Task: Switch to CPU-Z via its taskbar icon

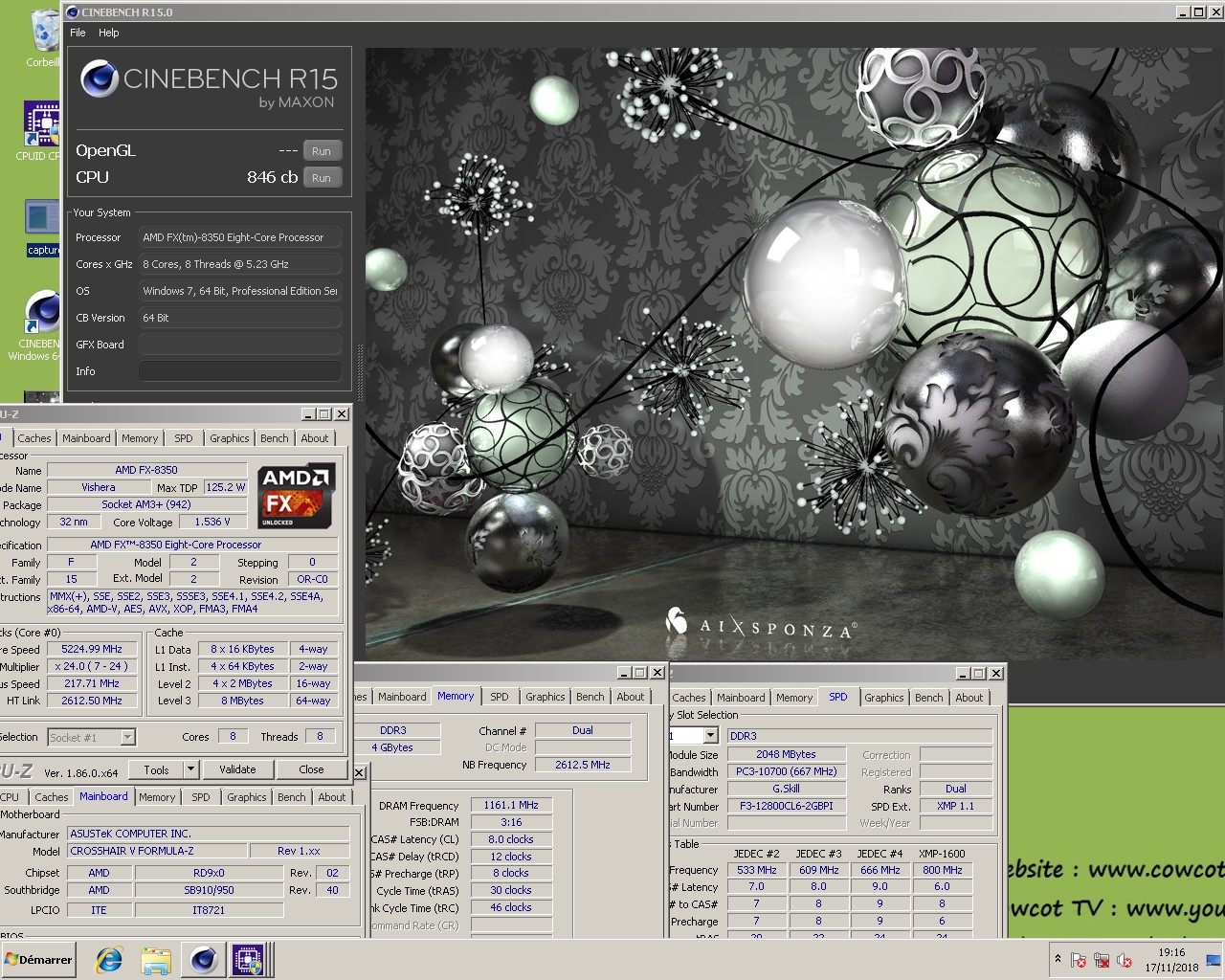Action: pos(248,960)
